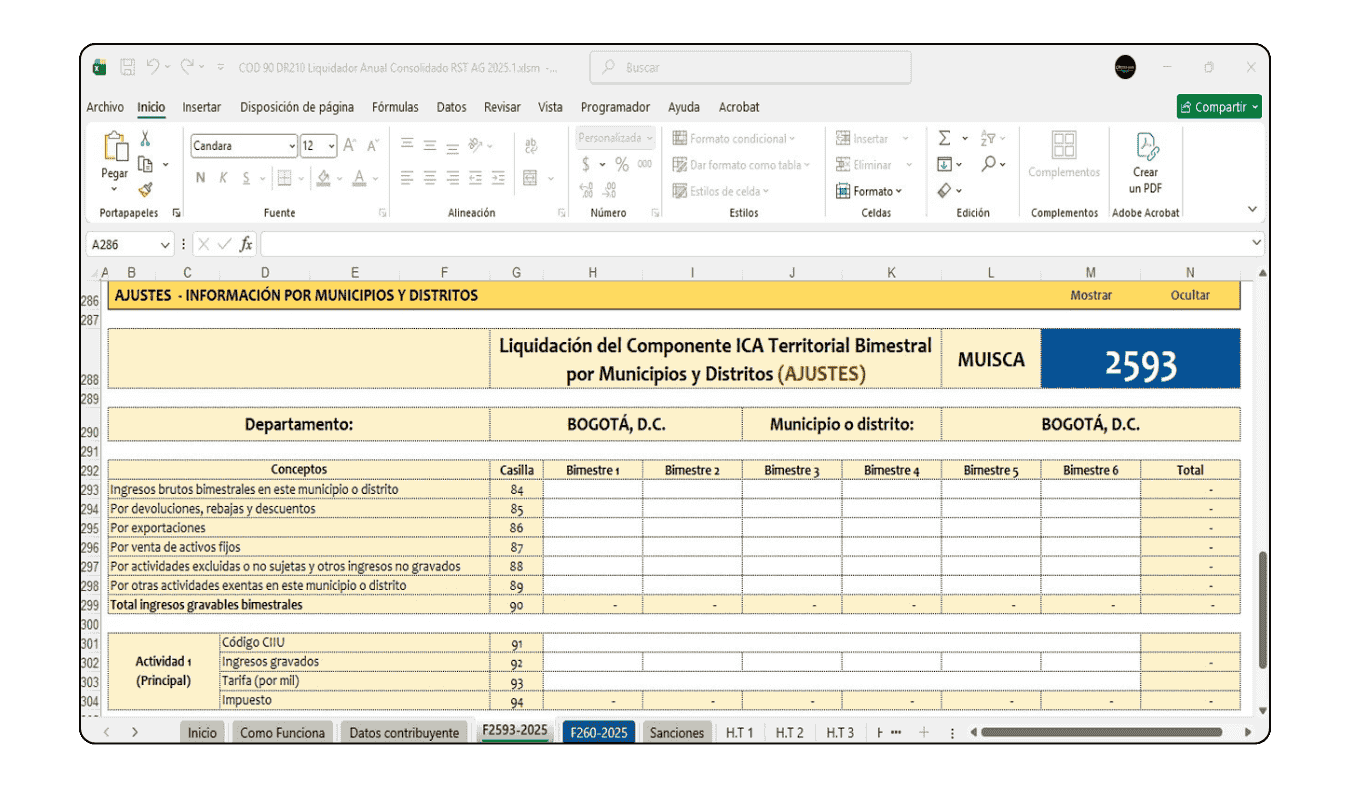The width and height of the screenshot is (1350, 788).
Task: Open Formato condicional in the Estilos group
Action: [733, 138]
